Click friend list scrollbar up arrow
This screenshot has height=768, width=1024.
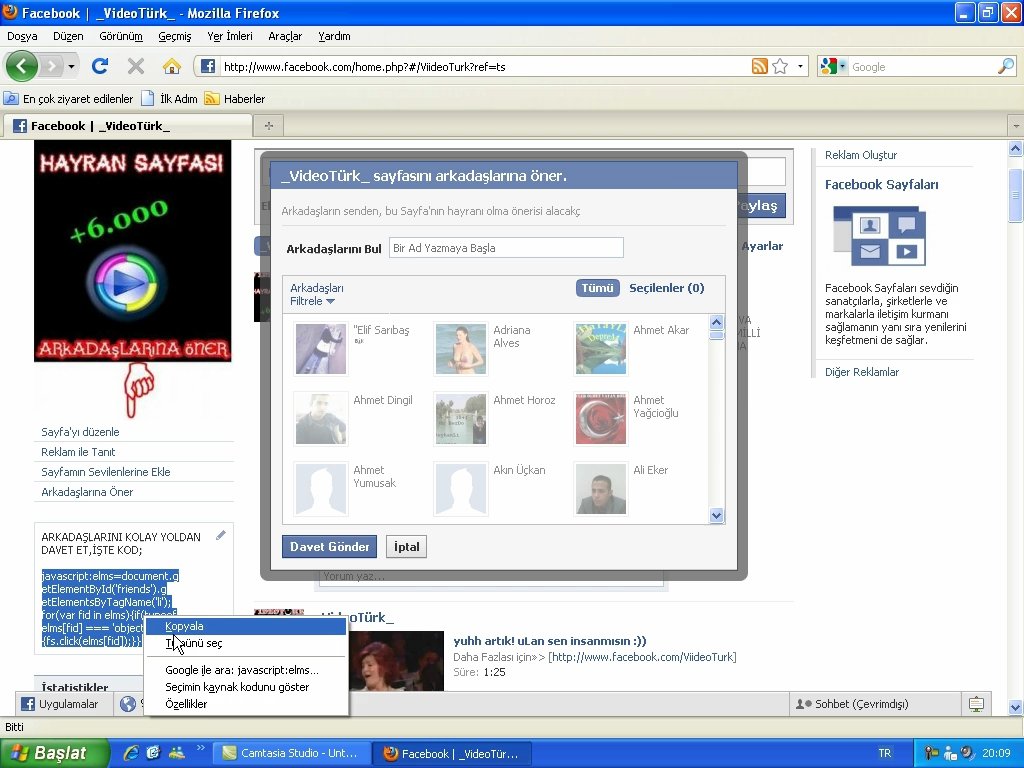pyautogui.click(x=716, y=322)
